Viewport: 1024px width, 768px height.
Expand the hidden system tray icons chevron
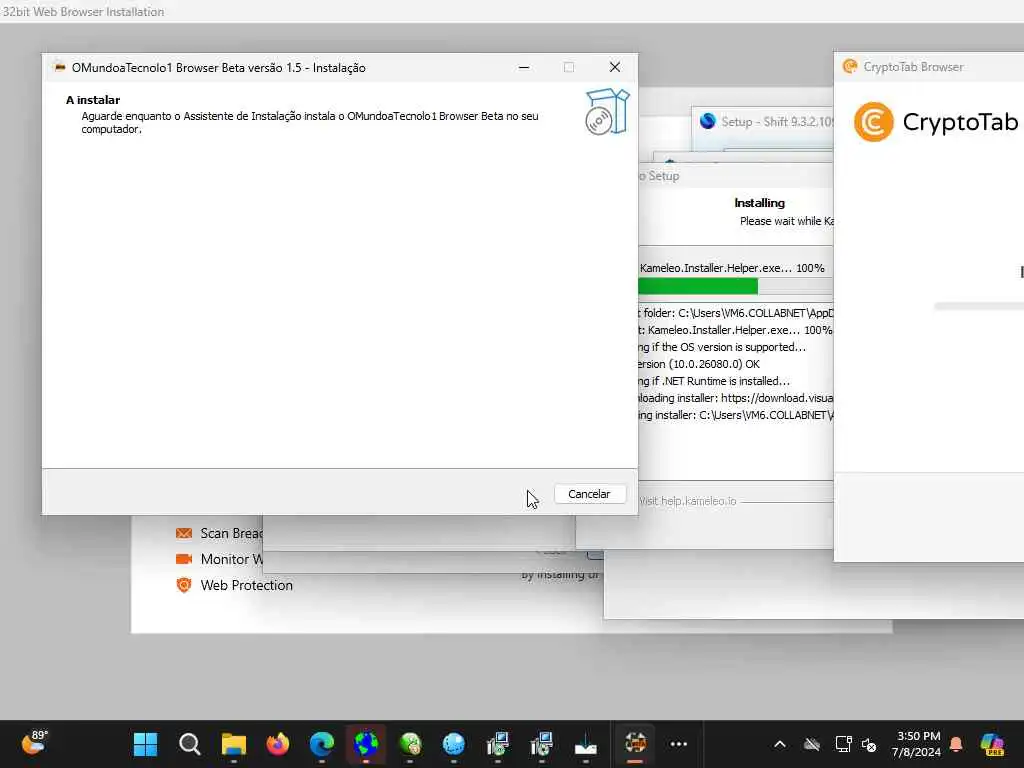pos(780,744)
